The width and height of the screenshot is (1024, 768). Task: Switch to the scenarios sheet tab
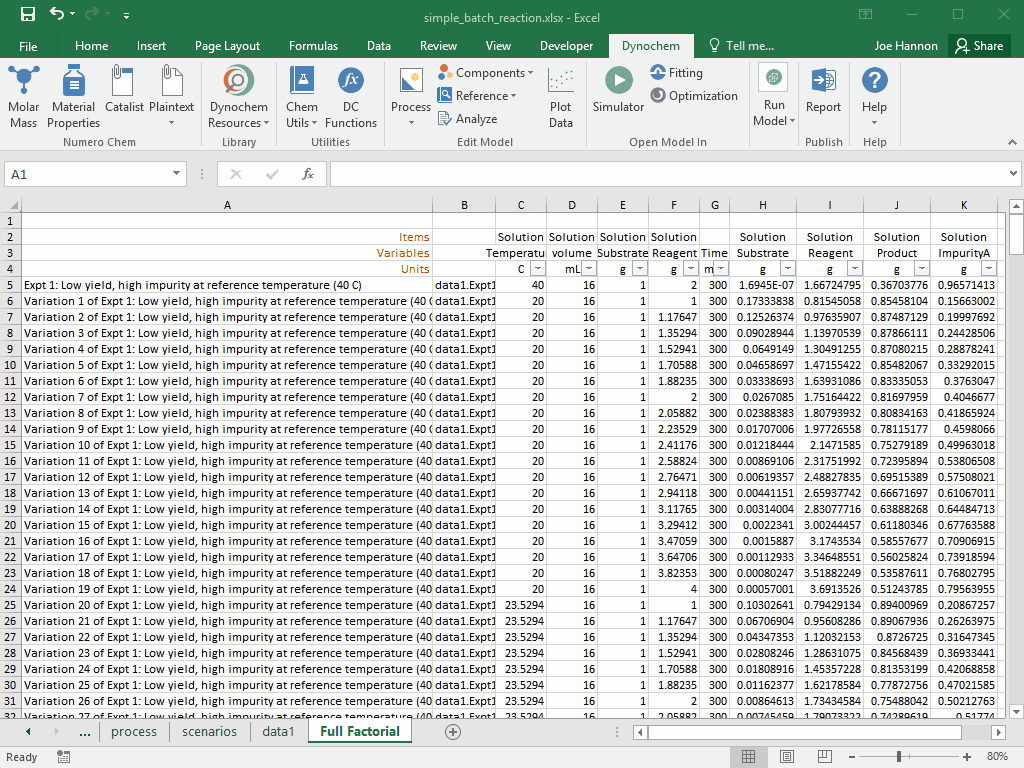click(x=209, y=732)
